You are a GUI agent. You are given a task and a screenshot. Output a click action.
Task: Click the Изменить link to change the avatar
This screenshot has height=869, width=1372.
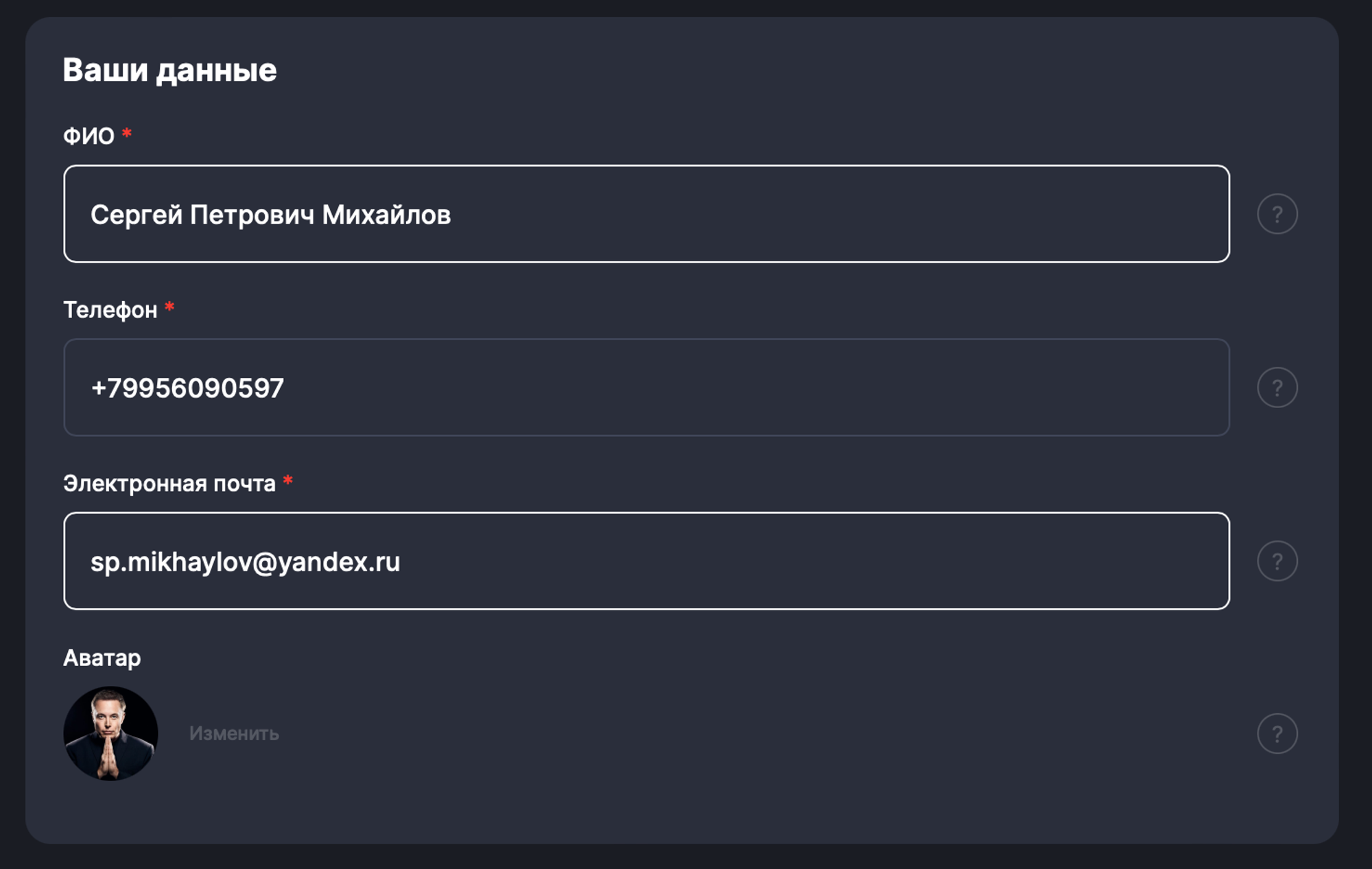pos(234,734)
